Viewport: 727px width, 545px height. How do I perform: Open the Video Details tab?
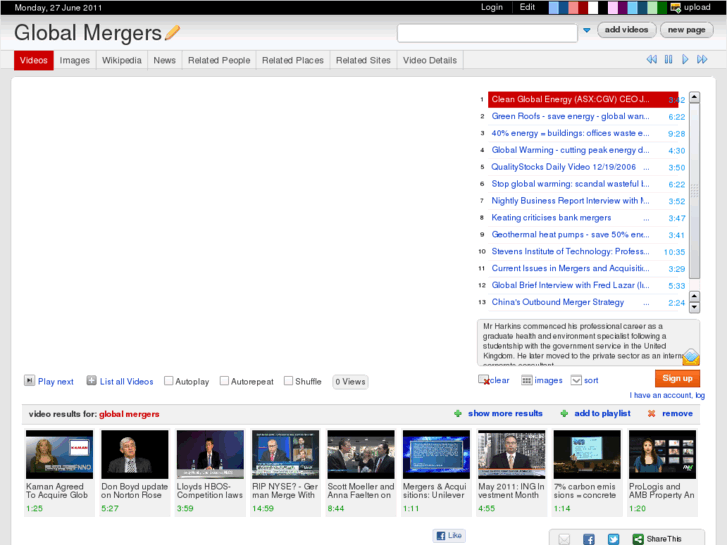[430, 60]
